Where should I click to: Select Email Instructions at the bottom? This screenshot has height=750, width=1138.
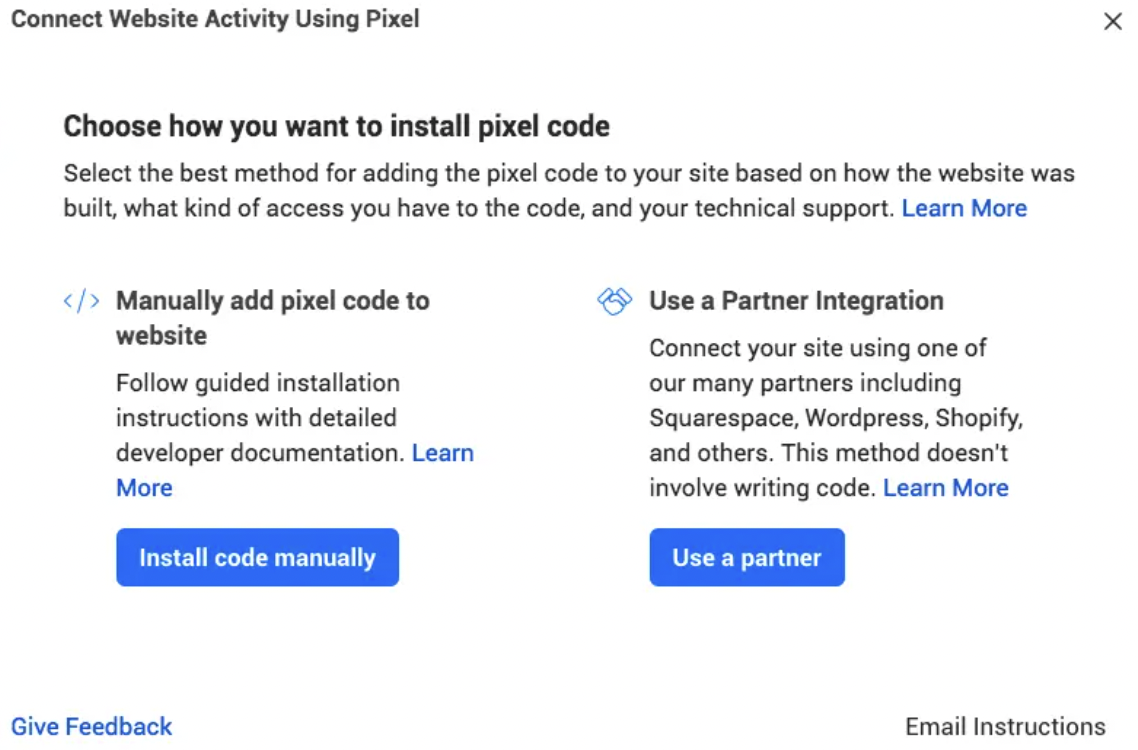1005,727
